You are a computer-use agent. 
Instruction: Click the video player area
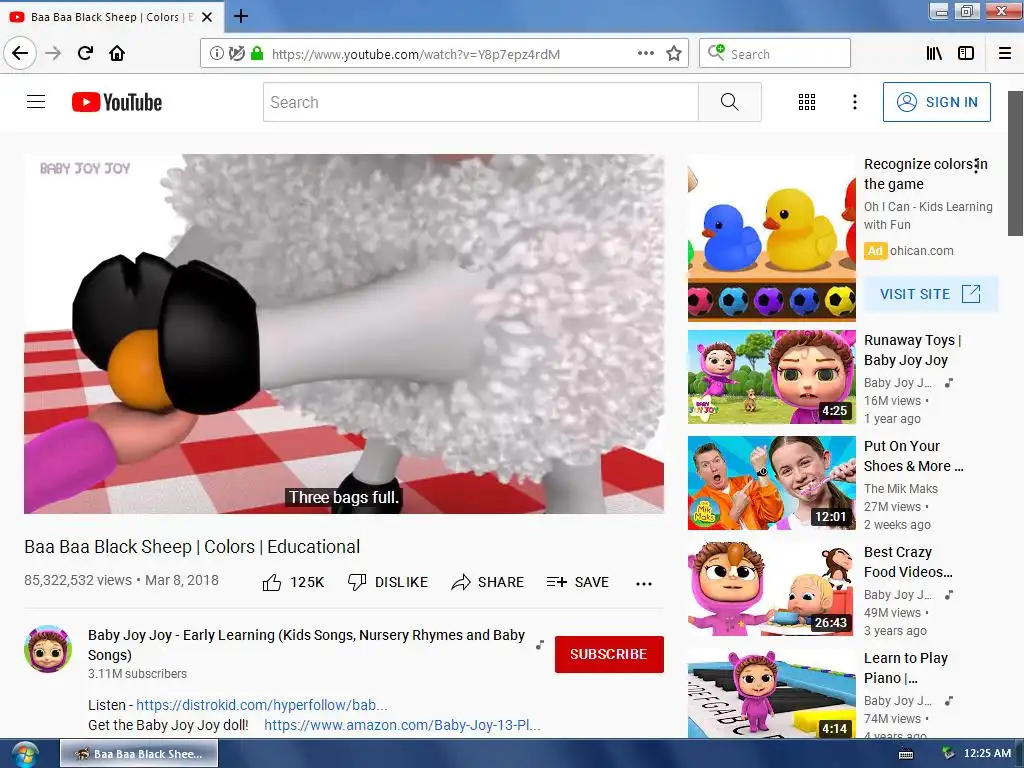click(x=344, y=334)
